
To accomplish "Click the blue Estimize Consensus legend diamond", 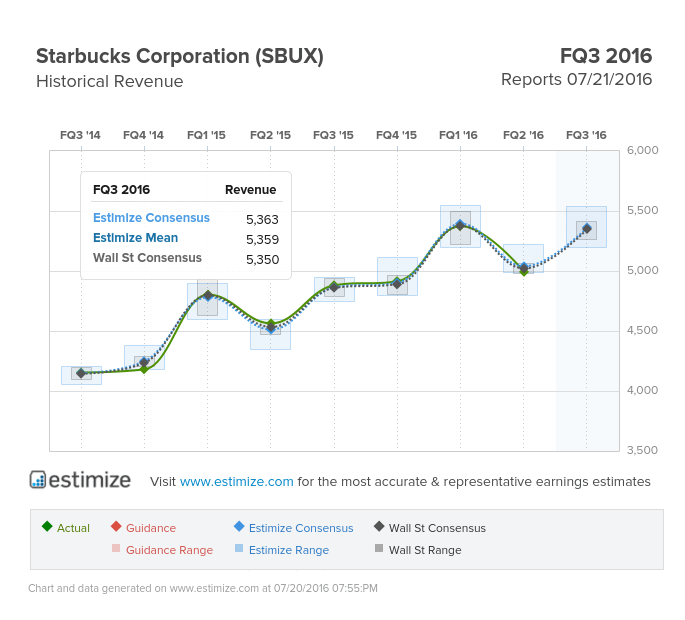I will (239, 526).
